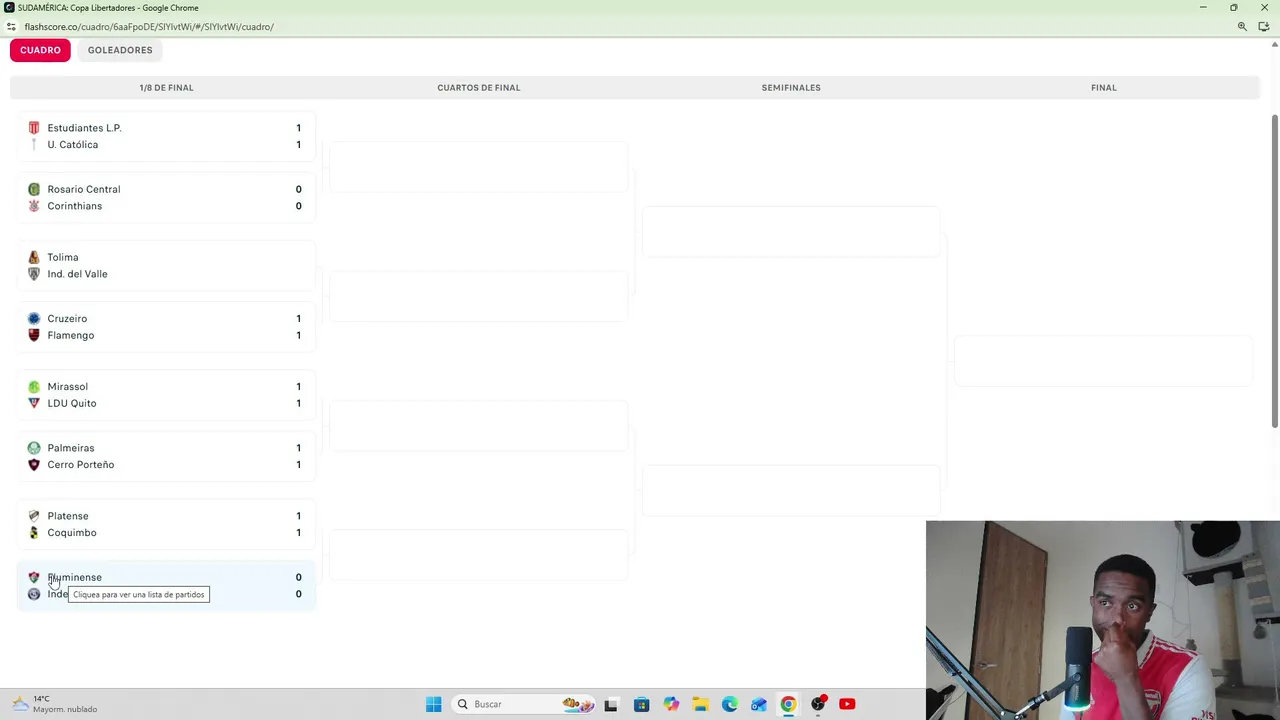Select the Cruzeiro team name
The height and width of the screenshot is (720, 1280).
click(x=67, y=319)
